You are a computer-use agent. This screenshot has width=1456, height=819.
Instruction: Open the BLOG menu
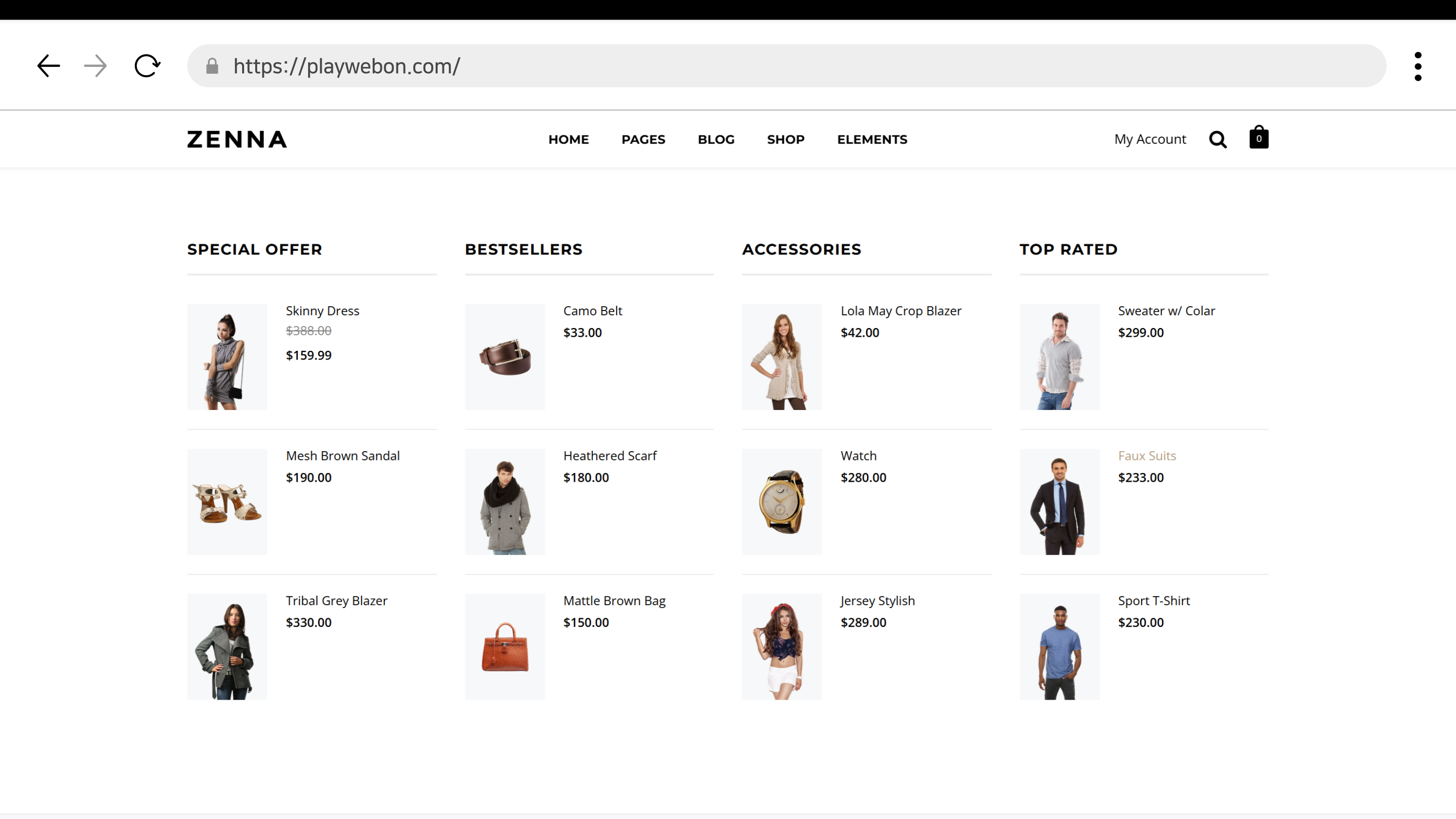tap(716, 139)
